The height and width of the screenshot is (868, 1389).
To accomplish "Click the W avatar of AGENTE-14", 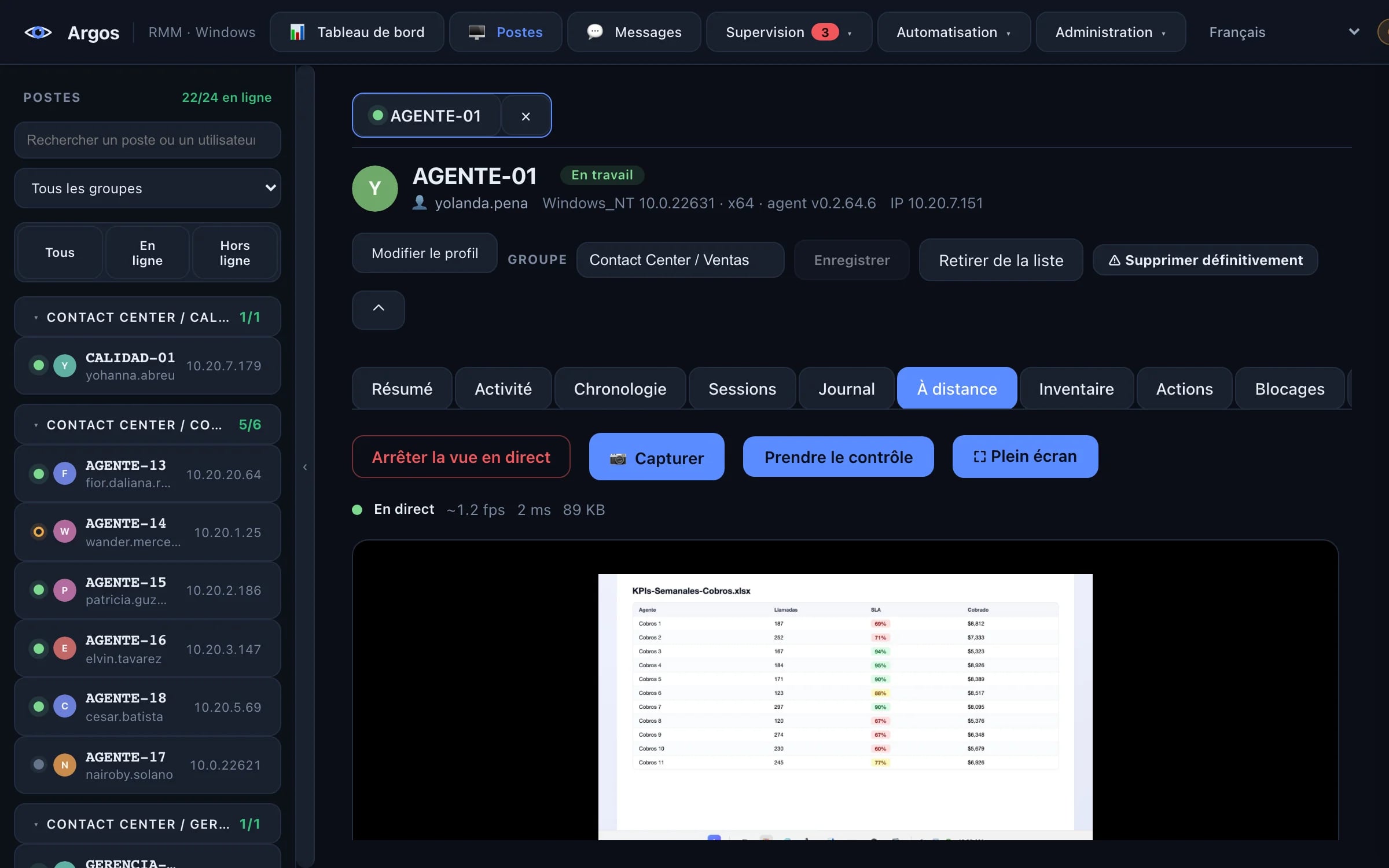I will click(65, 531).
